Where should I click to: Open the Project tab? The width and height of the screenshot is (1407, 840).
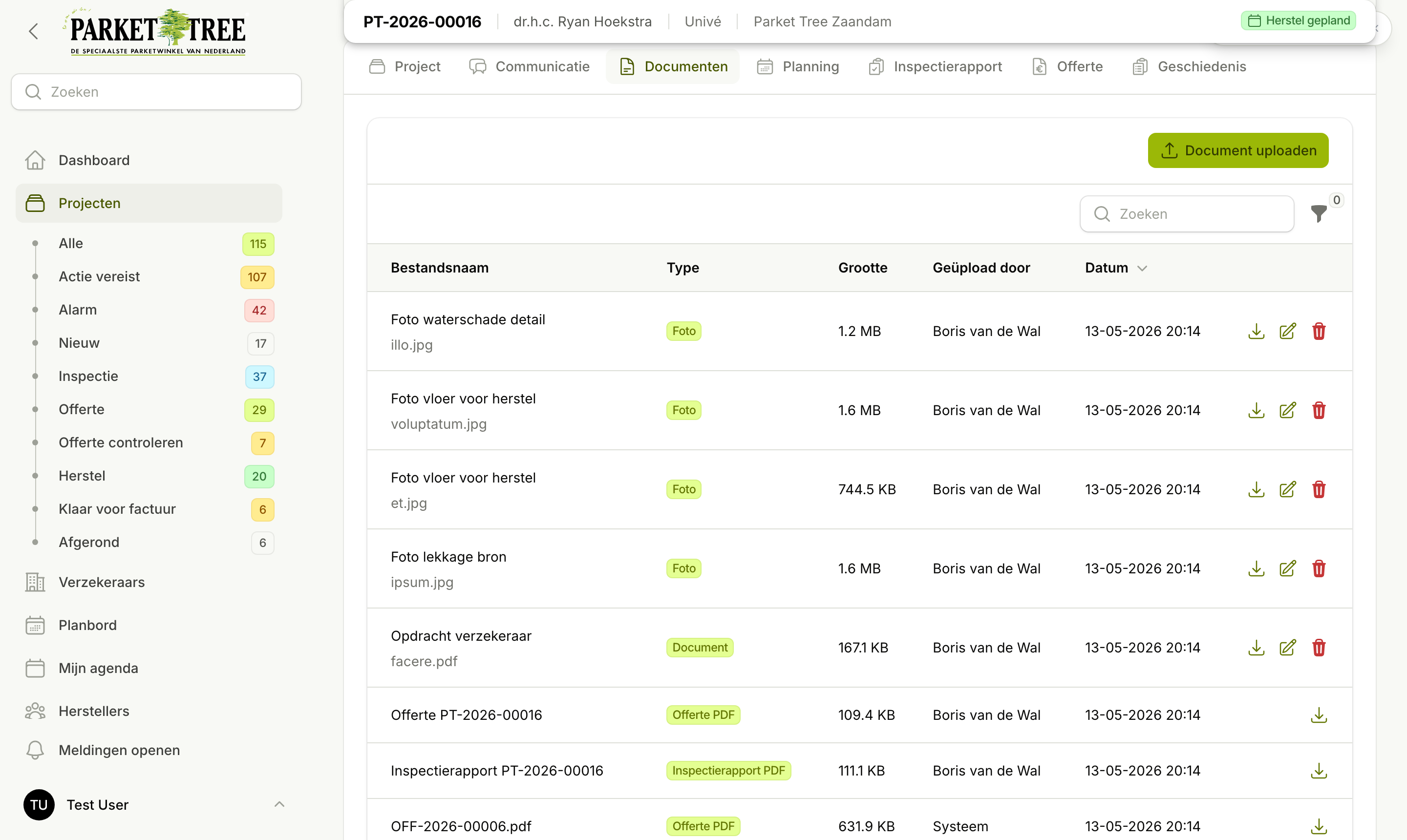pyautogui.click(x=404, y=67)
